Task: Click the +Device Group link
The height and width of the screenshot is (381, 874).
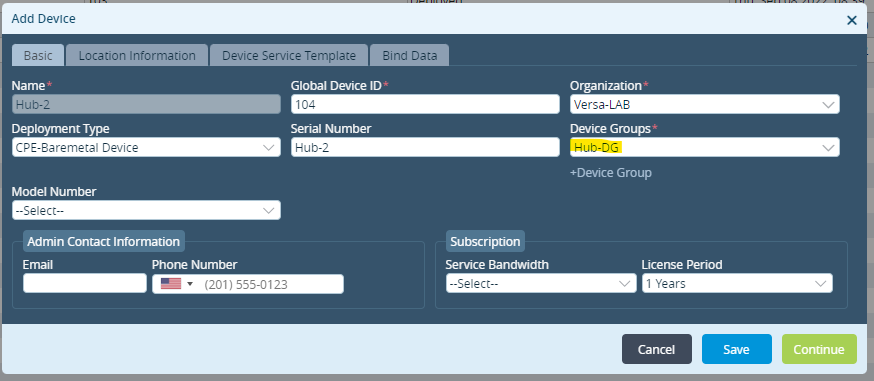Action: point(610,173)
